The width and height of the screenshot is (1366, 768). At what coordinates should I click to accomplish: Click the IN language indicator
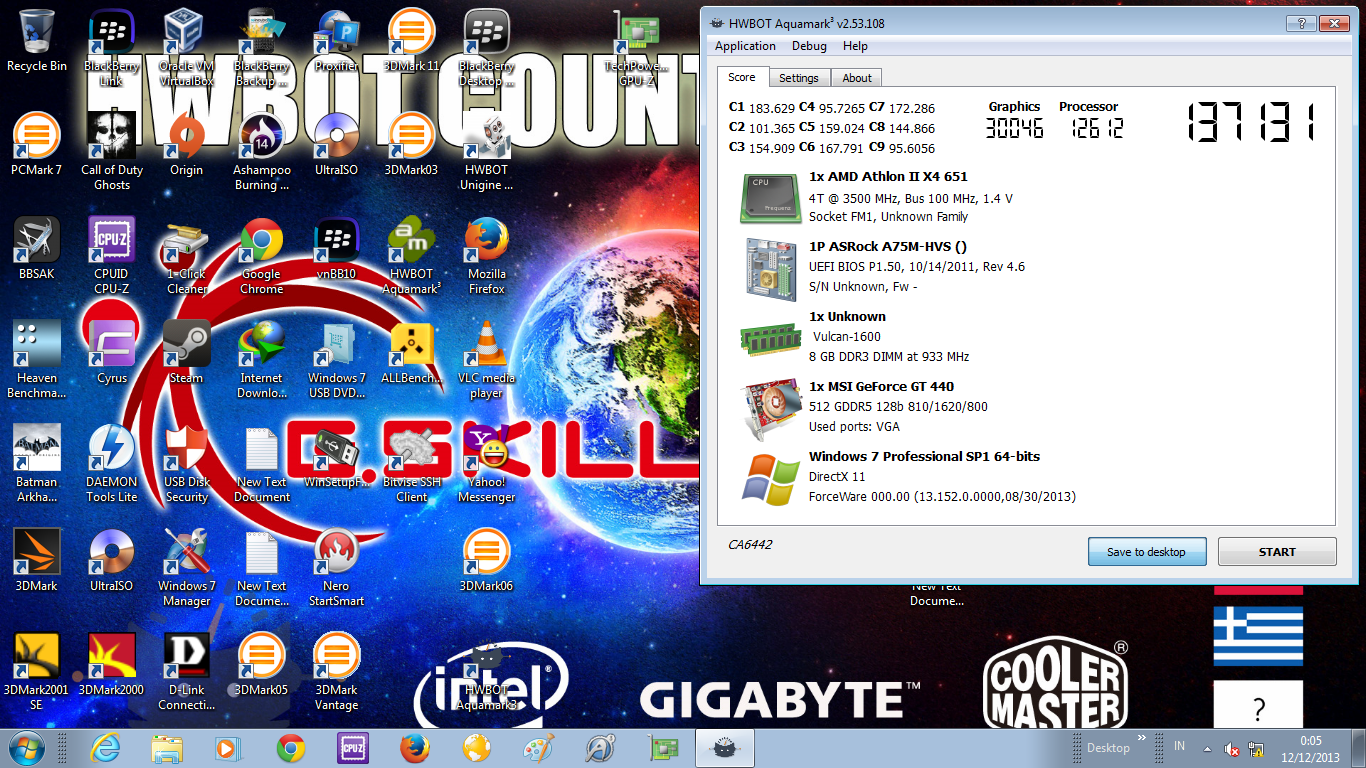pos(1180,746)
